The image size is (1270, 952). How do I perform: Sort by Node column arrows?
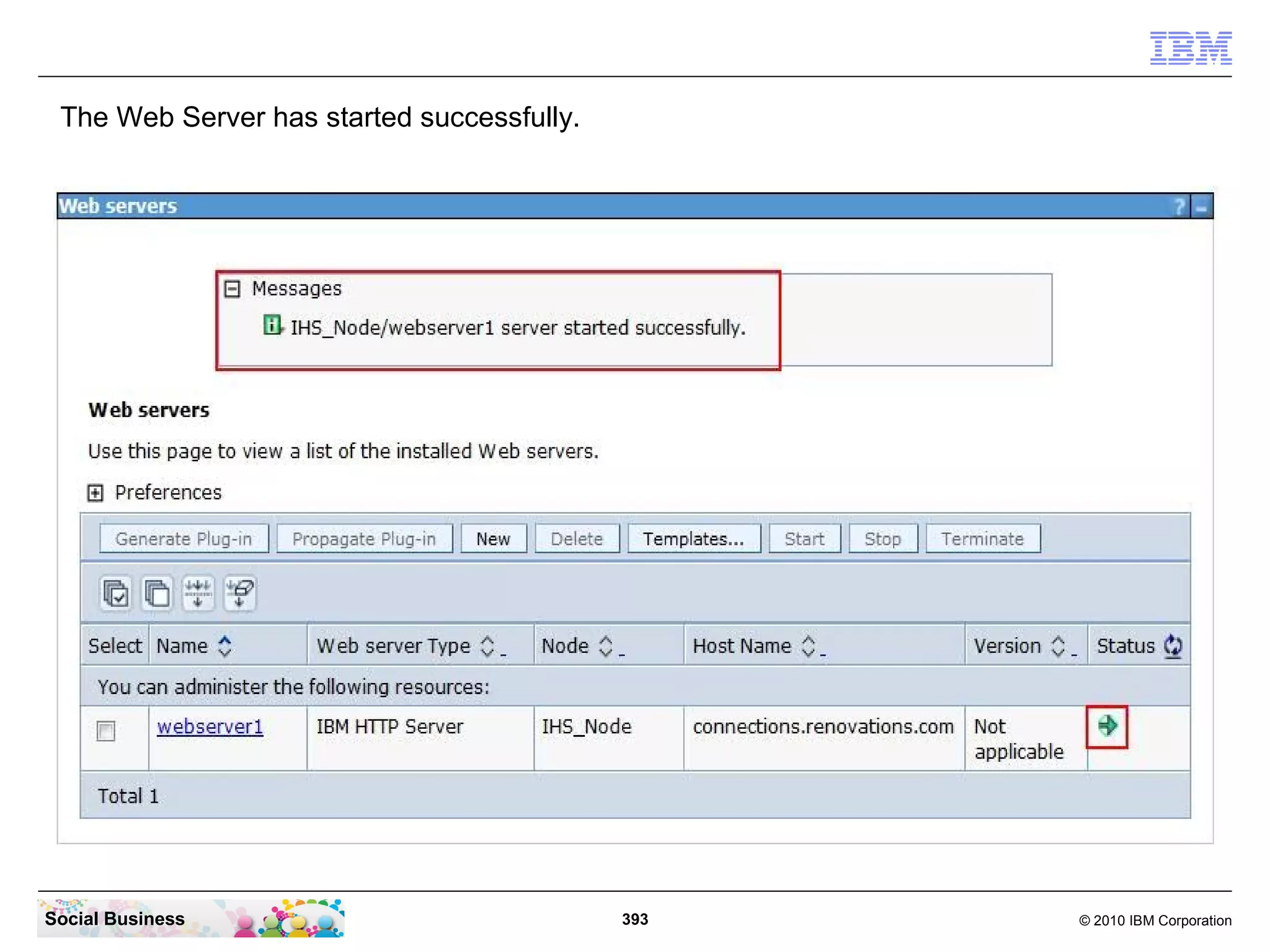point(606,646)
